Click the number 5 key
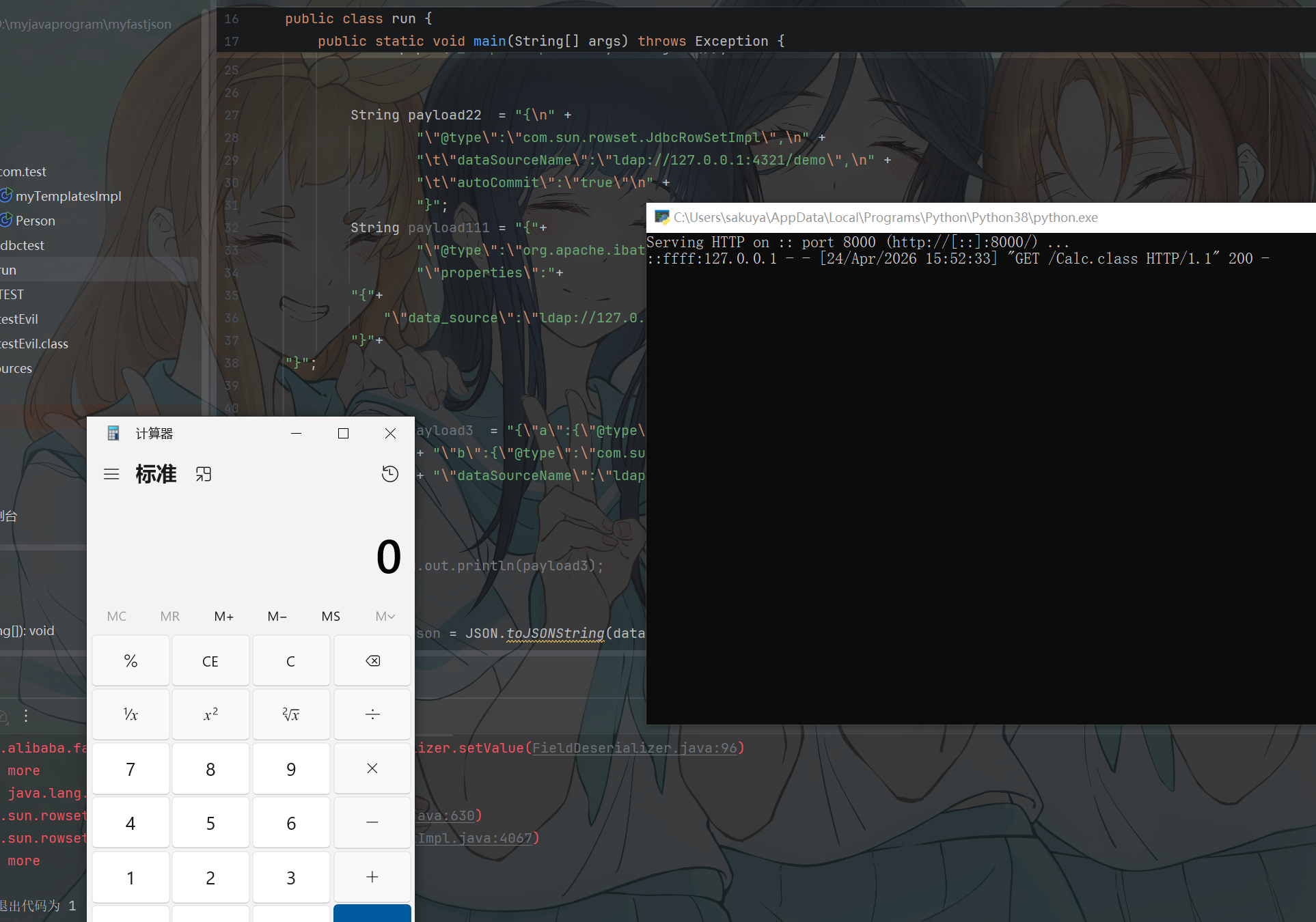1316x922 pixels. point(210,823)
